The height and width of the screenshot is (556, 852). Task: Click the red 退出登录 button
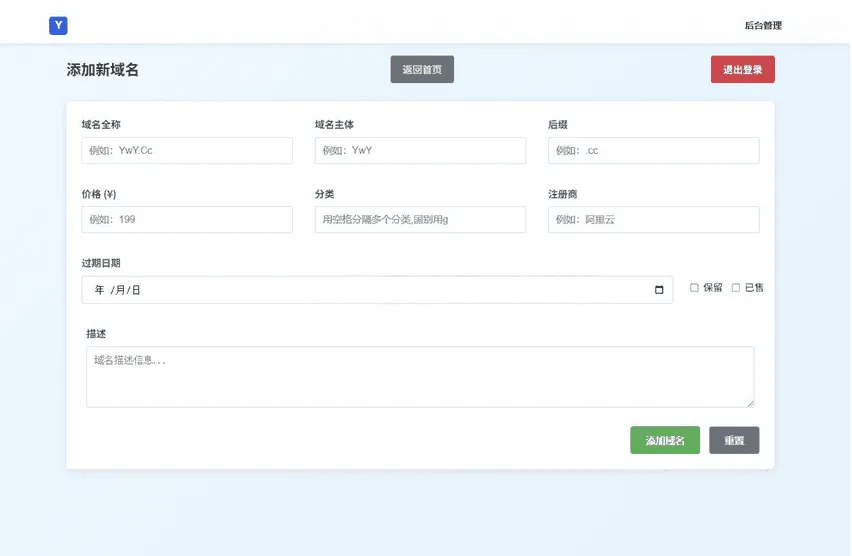[x=742, y=70]
